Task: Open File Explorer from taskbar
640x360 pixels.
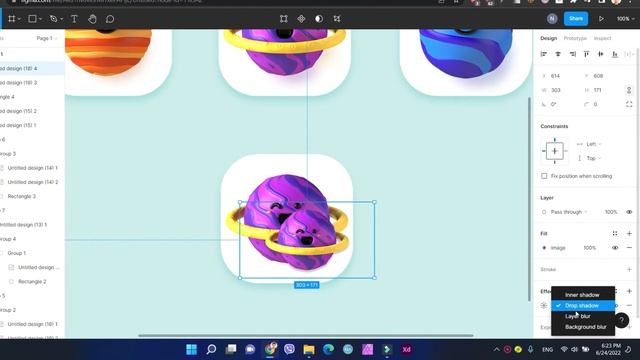Action: tap(309, 349)
